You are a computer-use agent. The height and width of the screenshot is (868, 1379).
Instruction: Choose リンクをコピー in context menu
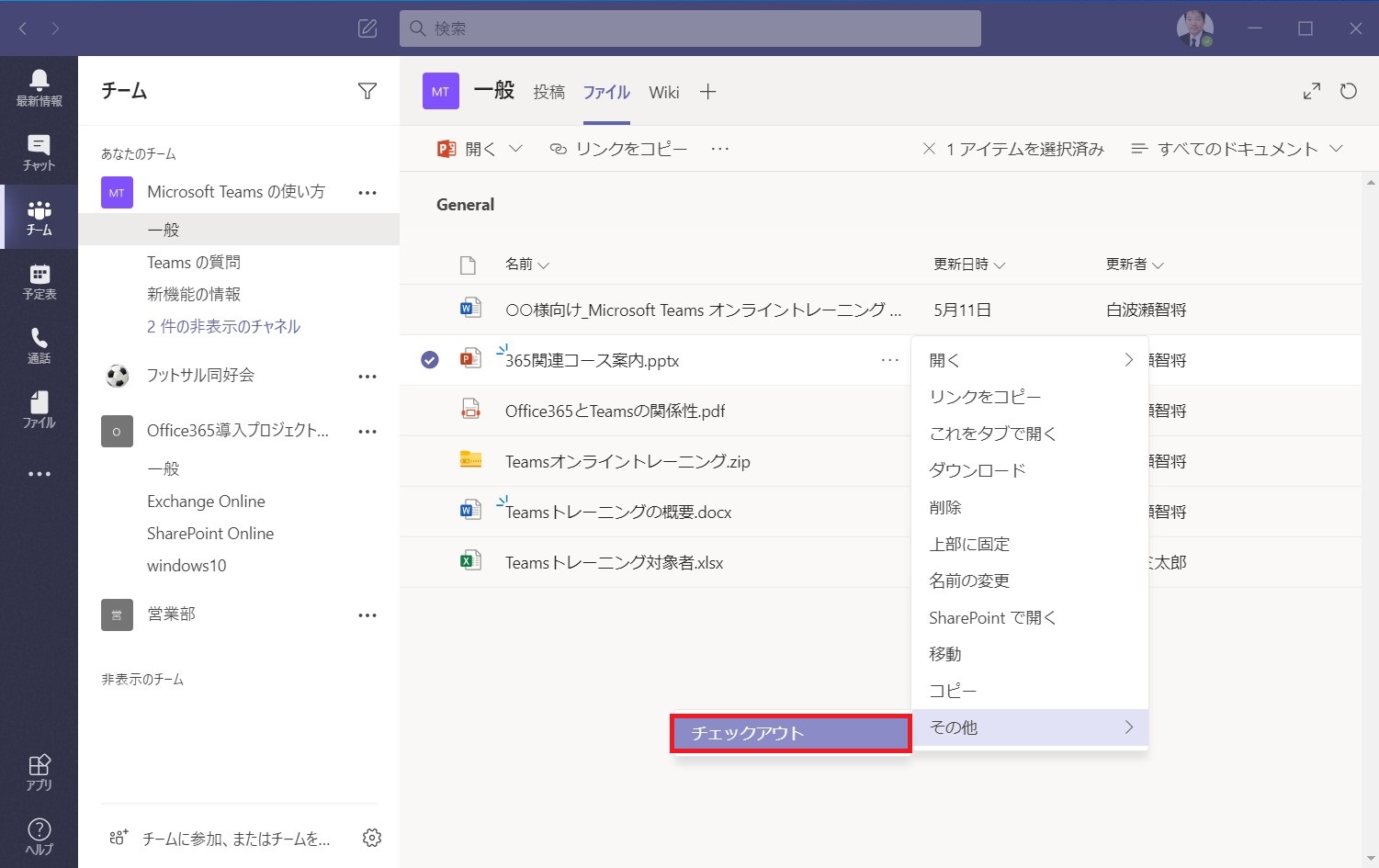pos(1030,397)
